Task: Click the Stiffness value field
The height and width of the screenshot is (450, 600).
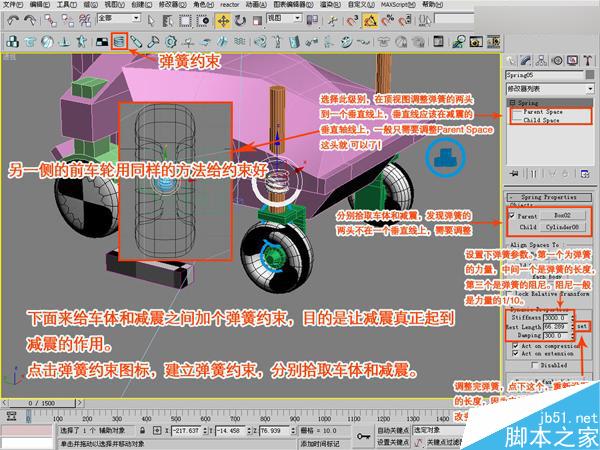Action: (x=557, y=318)
